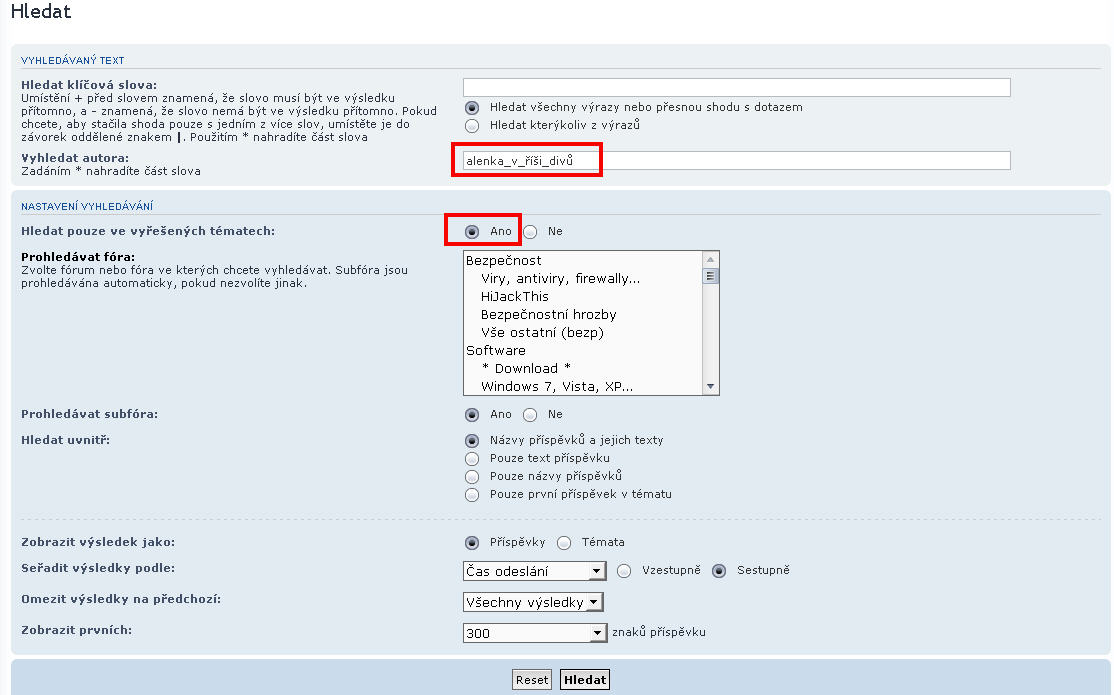Open the 'Všechny výsledky' time limit dropdown
The image size is (1114, 695).
pyautogui.click(x=533, y=602)
